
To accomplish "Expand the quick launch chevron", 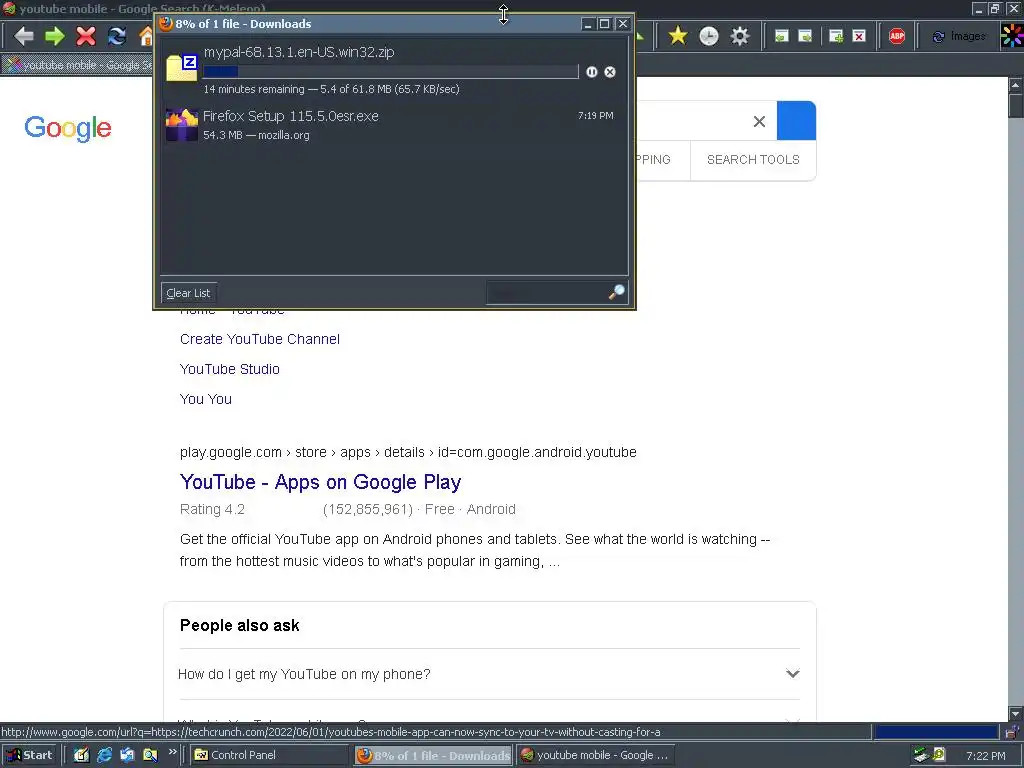I will point(172,752).
